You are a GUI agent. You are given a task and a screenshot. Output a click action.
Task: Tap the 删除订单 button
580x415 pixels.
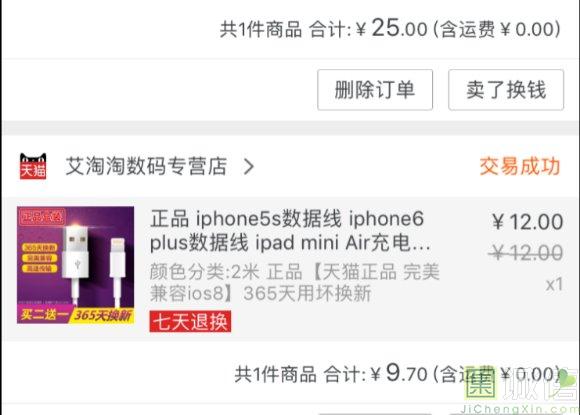coord(375,90)
